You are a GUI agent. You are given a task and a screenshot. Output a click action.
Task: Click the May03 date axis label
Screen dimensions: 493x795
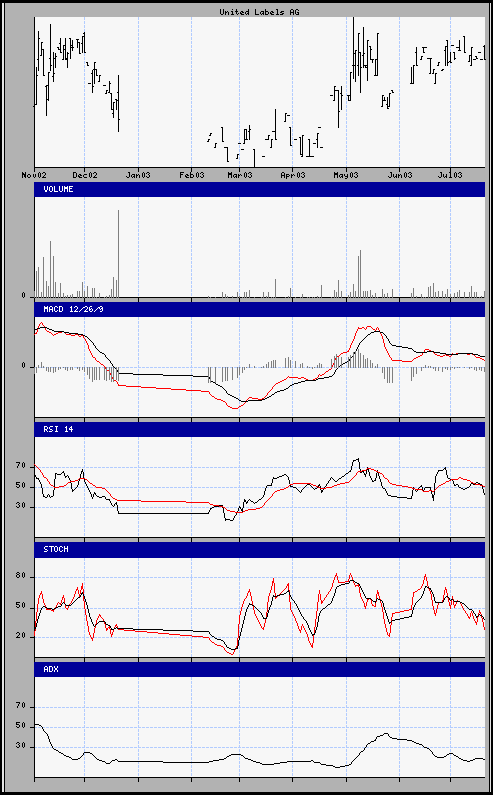(346, 175)
